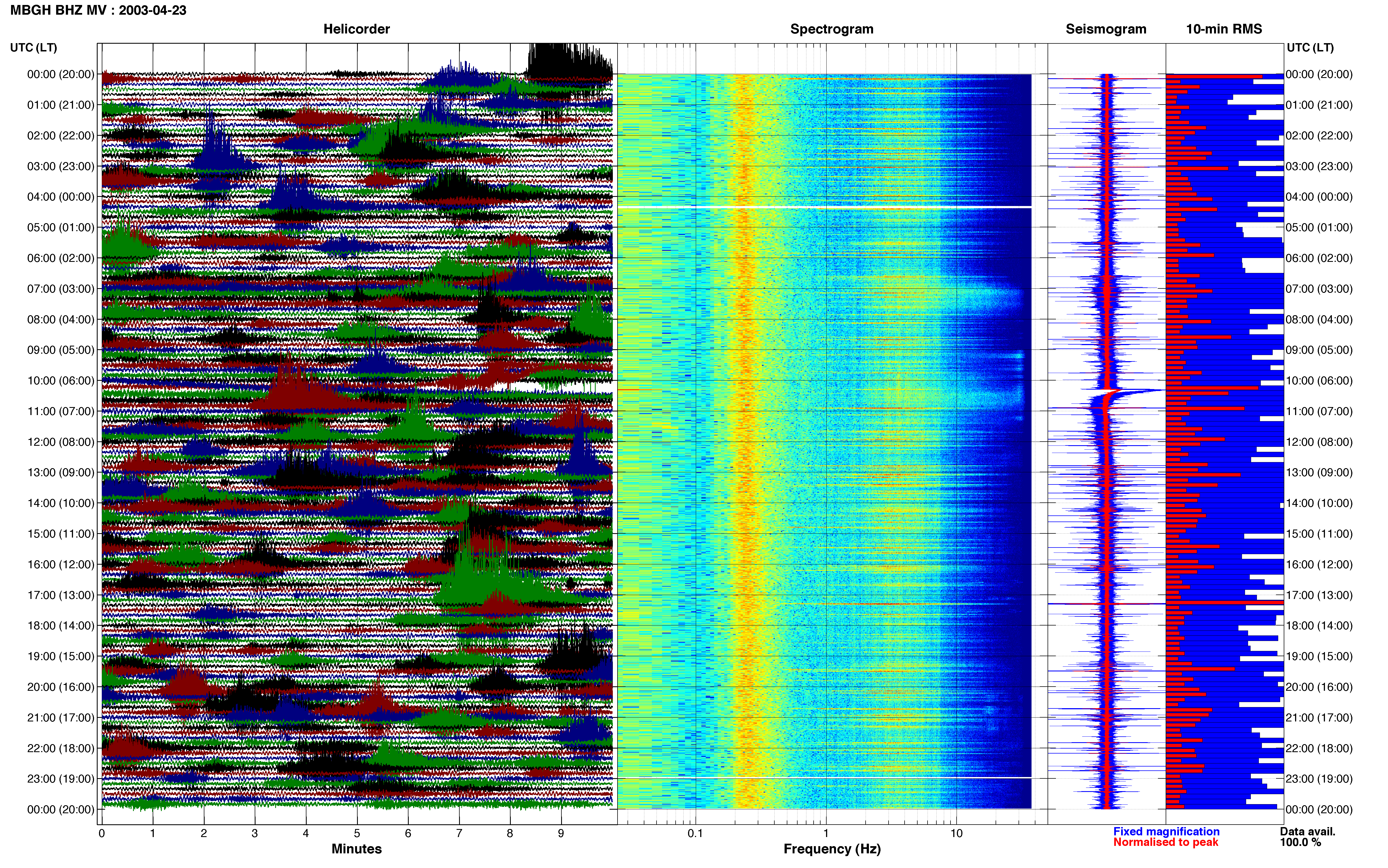The image size is (1388, 868).
Task: Select the '10-min RMS' panel heading
Action: (x=1224, y=29)
